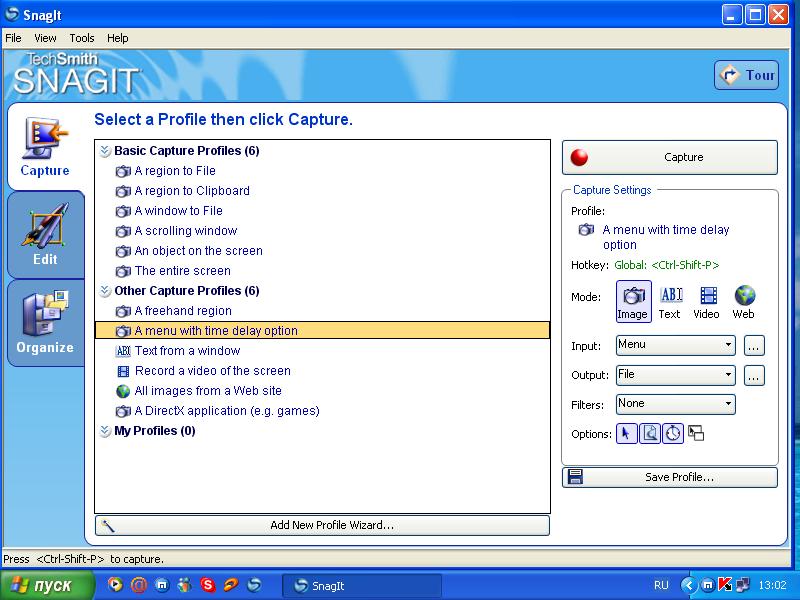800x600 pixels.
Task: Select Video capture mode
Action: (707, 302)
